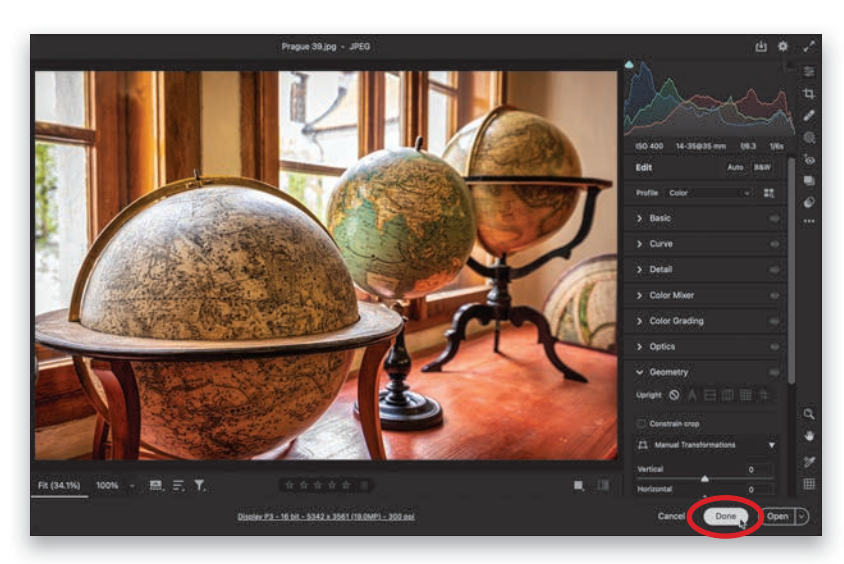Open the Display P3 workflow options link
The height and width of the screenshot is (564, 844).
point(326,516)
